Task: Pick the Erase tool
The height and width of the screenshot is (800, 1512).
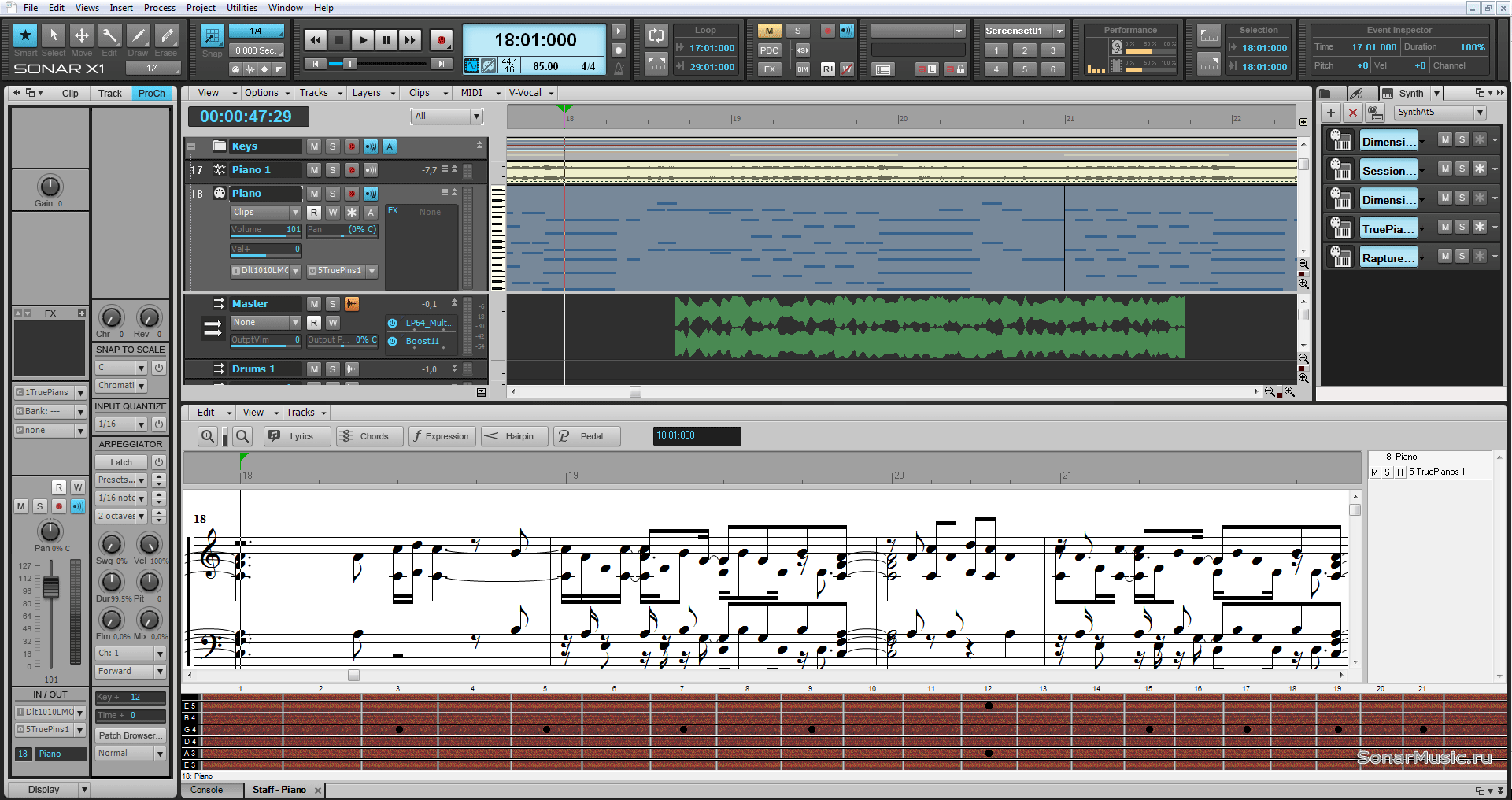Action: tap(166, 35)
